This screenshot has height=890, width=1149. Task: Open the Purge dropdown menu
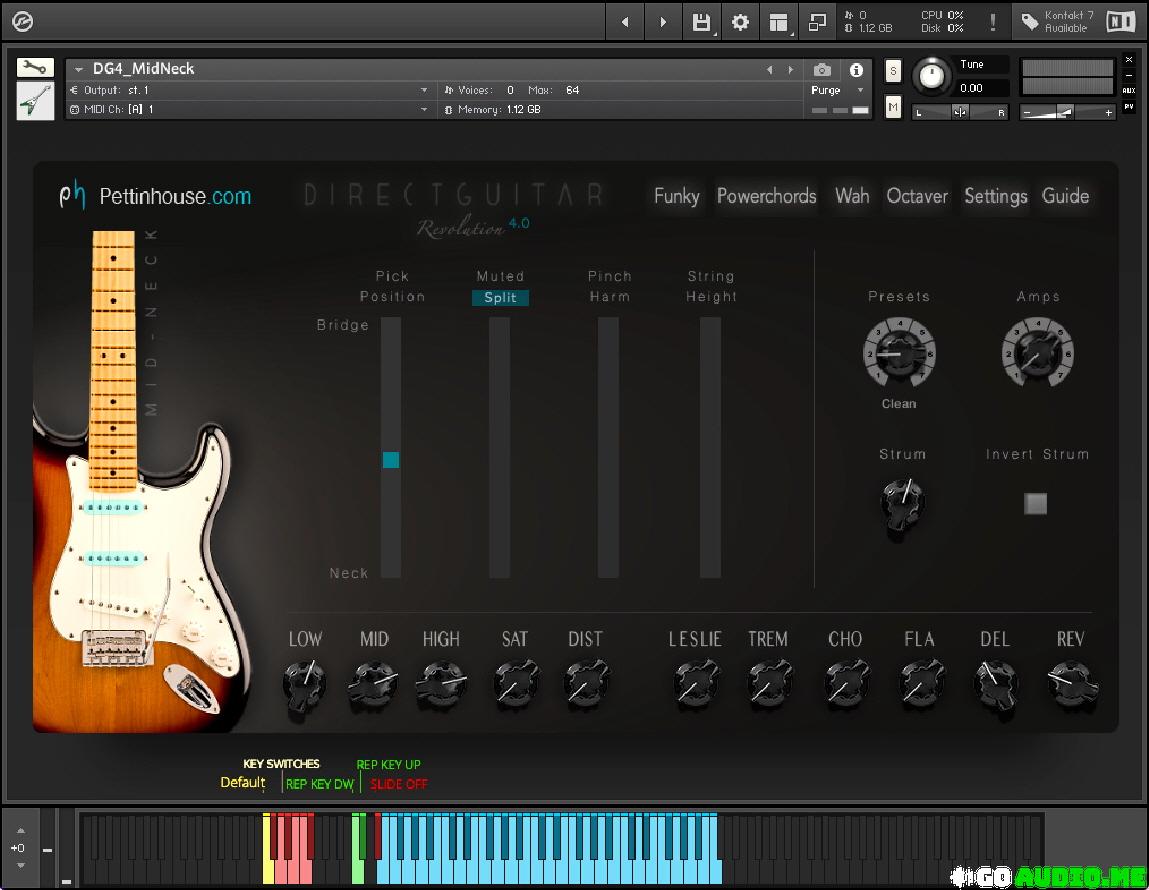coord(838,90)
